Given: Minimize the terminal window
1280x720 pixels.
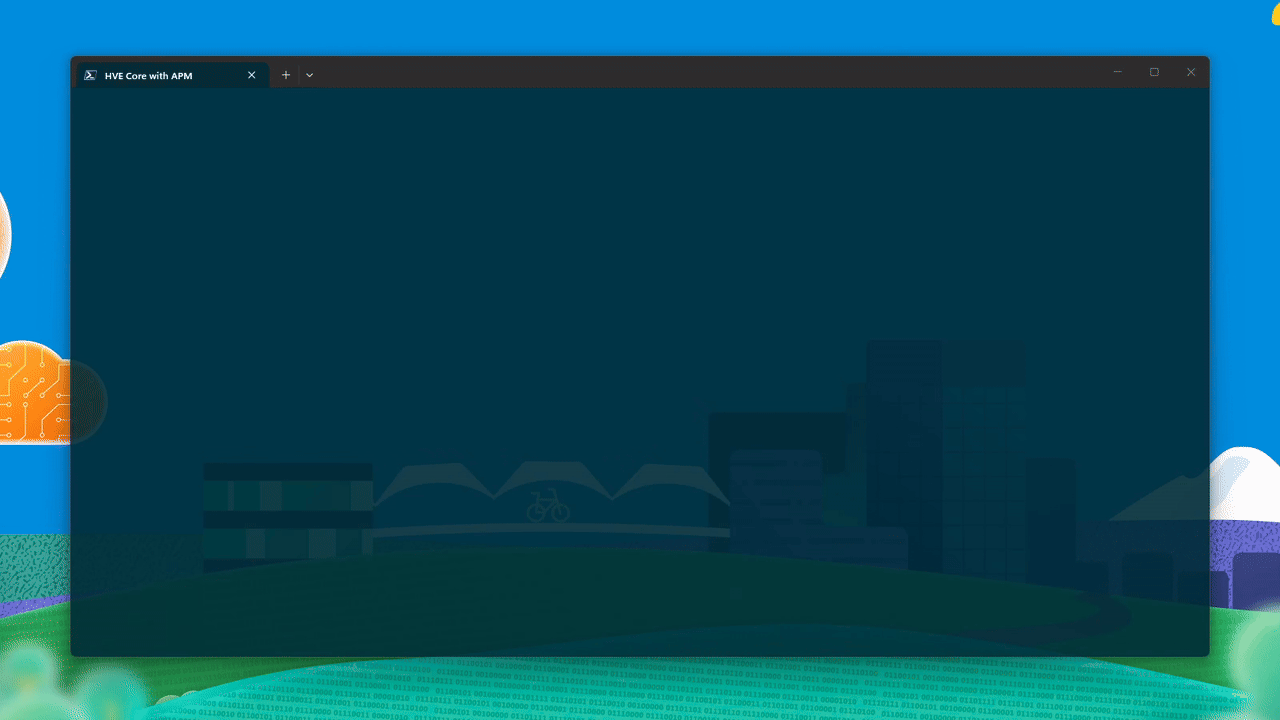Looking at the screenshot, I should (1118, 72).
